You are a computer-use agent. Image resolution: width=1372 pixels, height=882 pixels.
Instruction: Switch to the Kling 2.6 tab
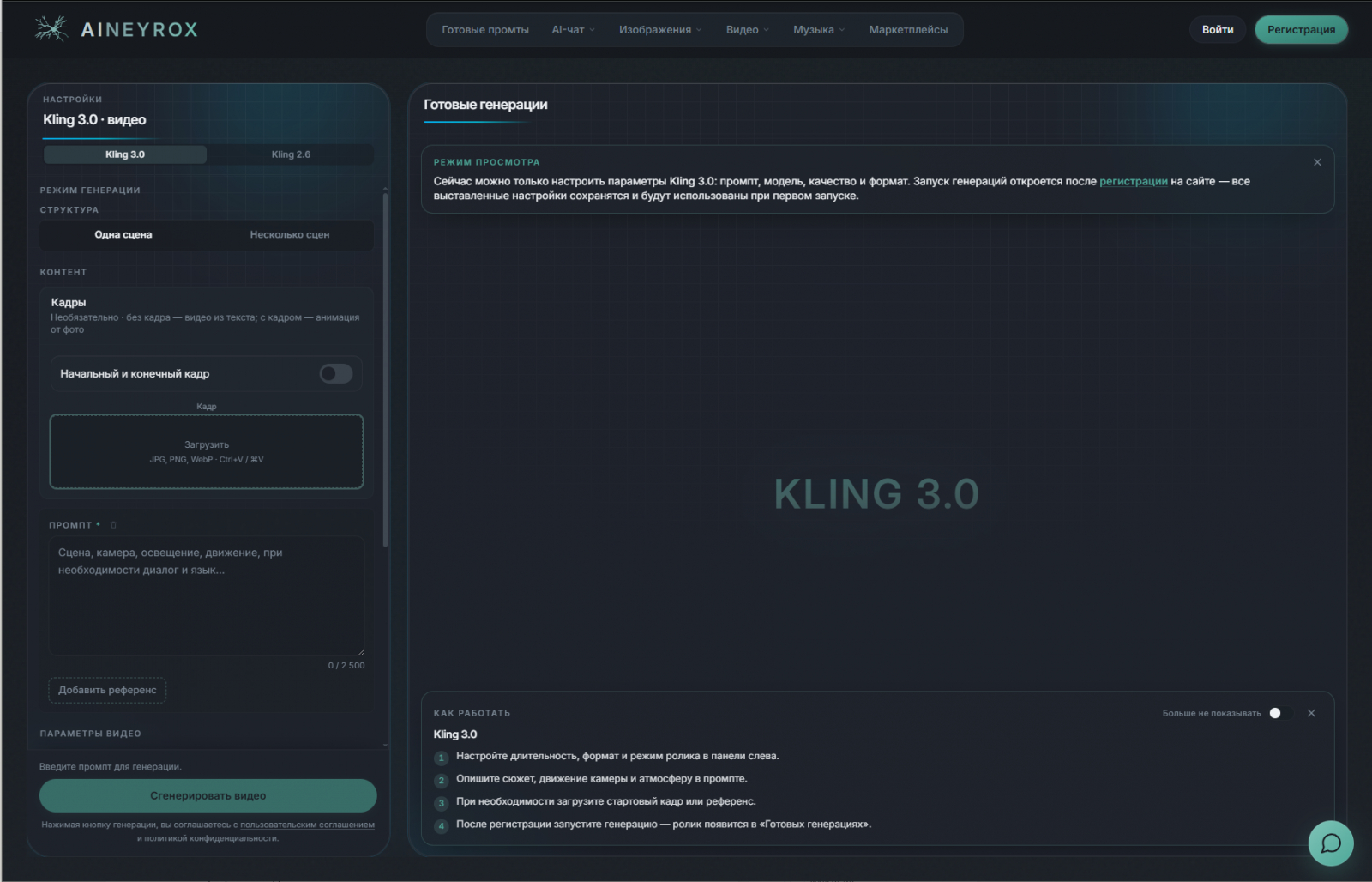tap(291, 154)
